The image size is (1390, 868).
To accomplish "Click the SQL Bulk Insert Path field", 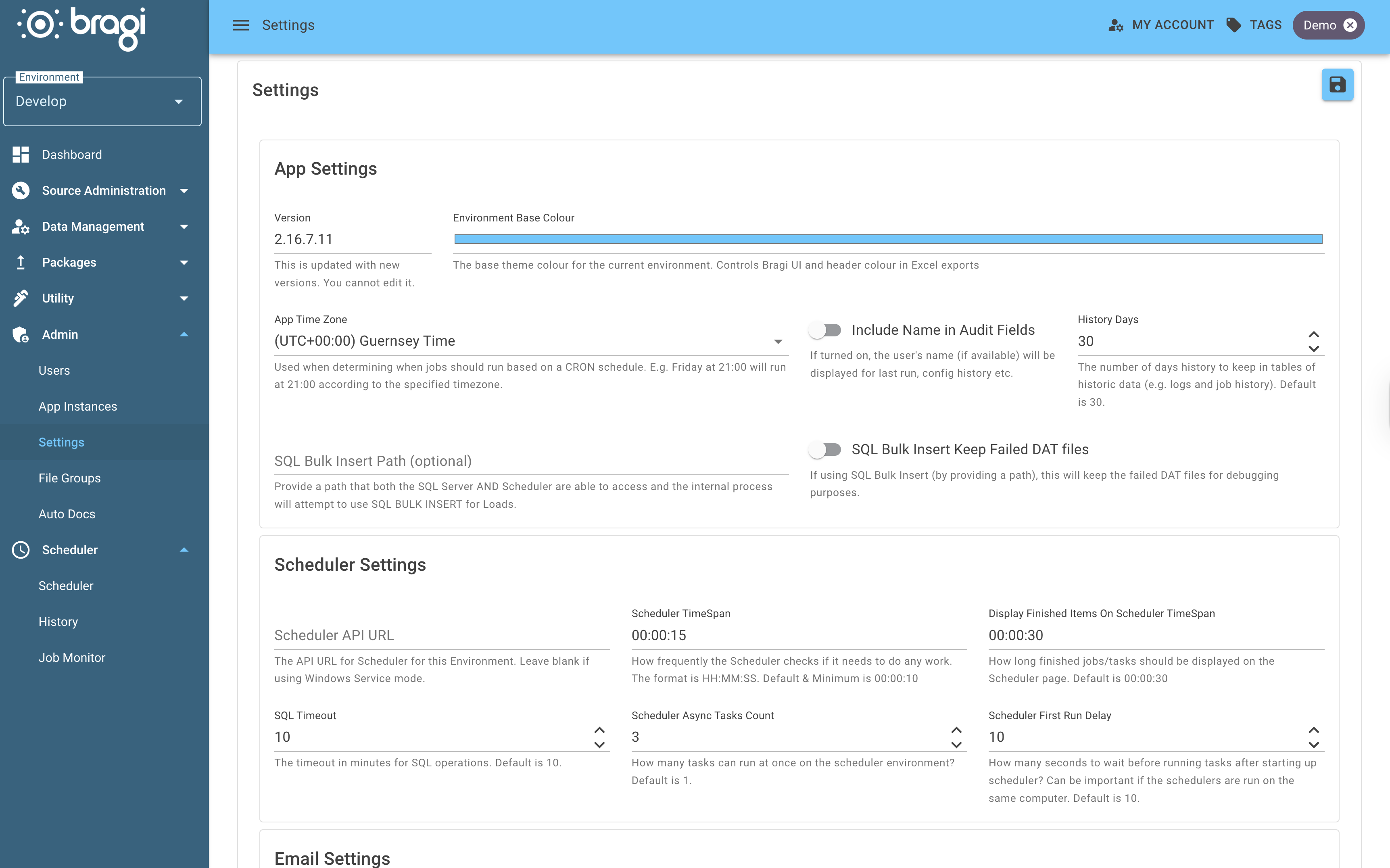I will 531,461.
